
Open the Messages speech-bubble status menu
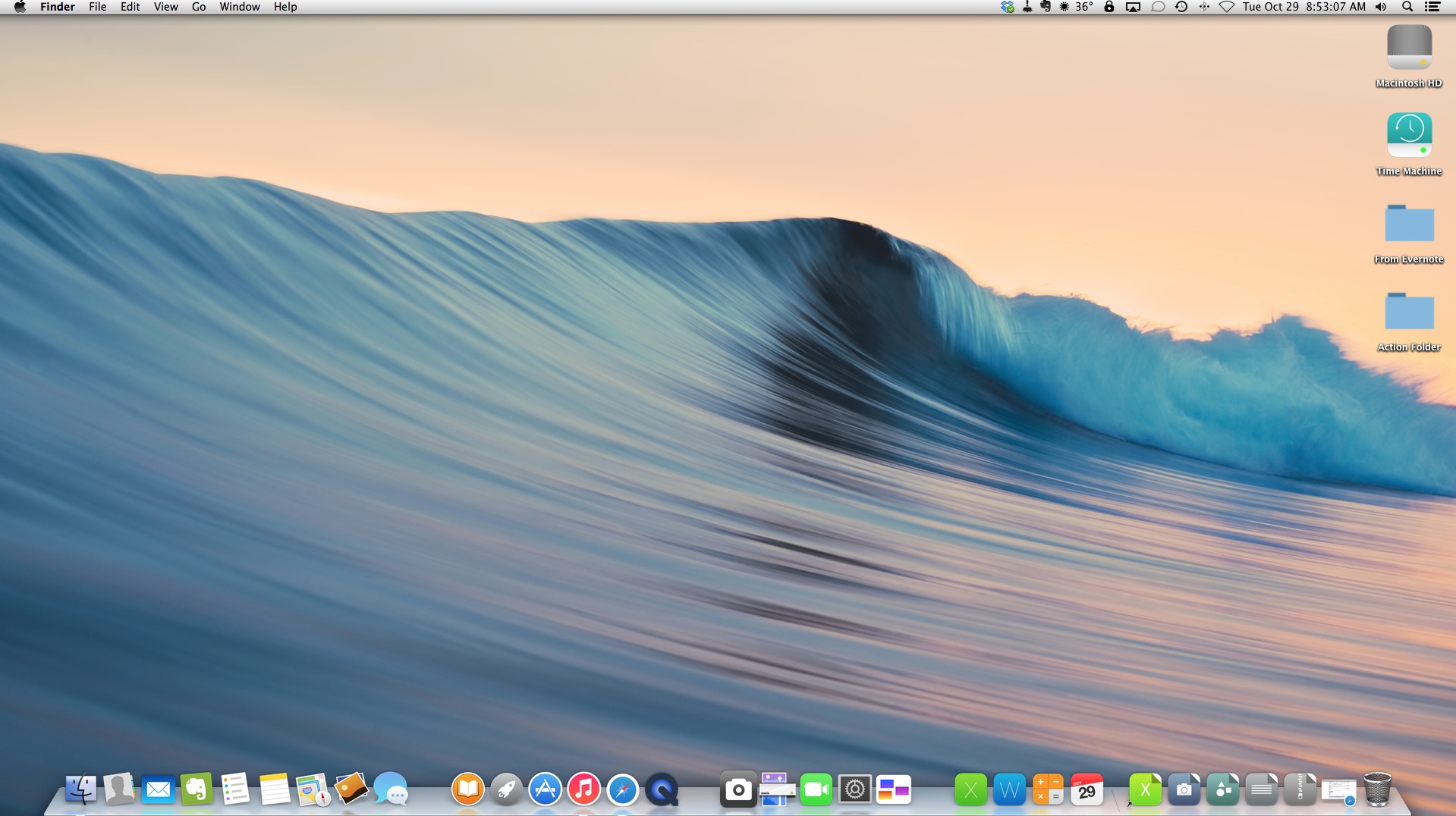click(x=1158, y=7)
